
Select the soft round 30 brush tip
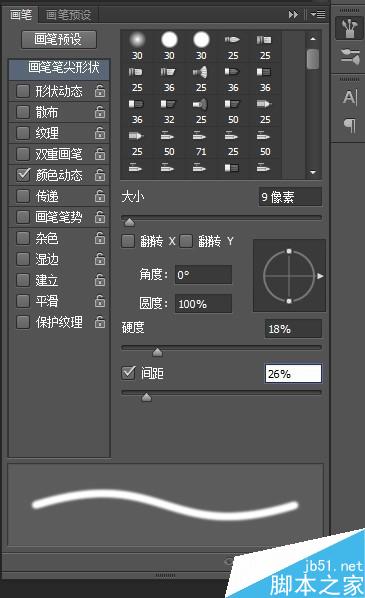tap(137, 46)
